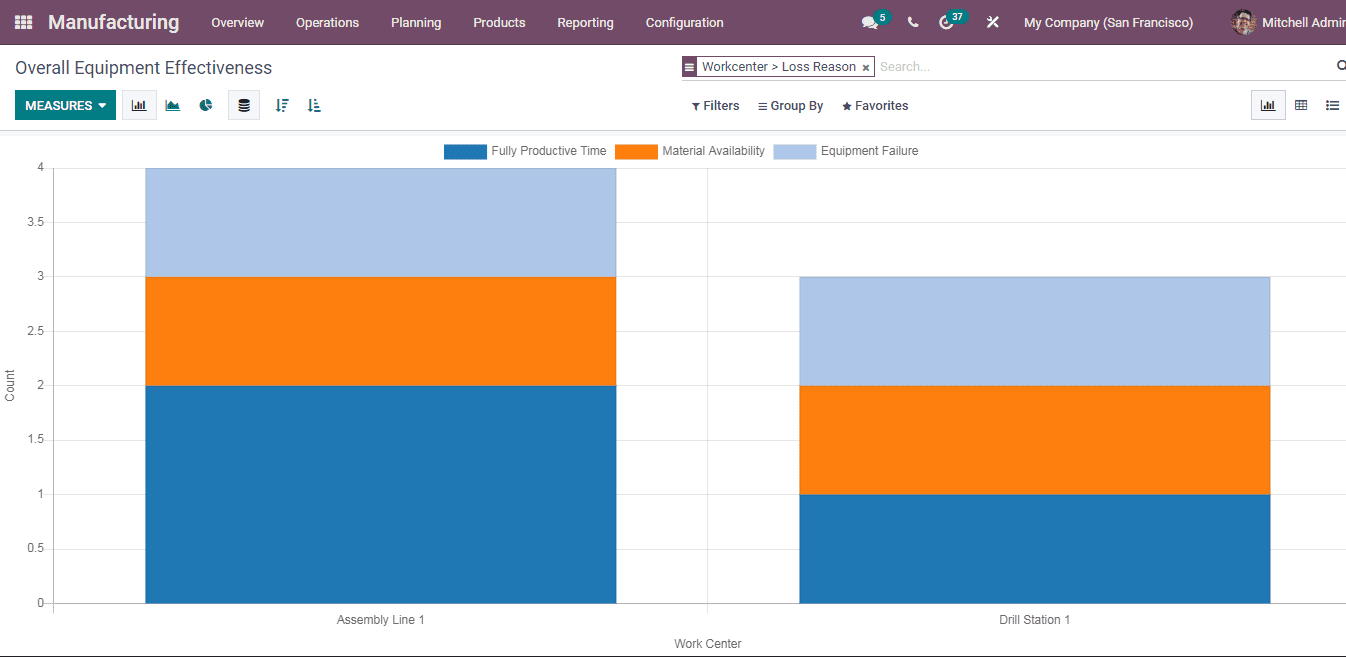The image size is (1346, 657).
Task: Remove the Workcenter Loss Reason search filter
Action: click(866, 66)
